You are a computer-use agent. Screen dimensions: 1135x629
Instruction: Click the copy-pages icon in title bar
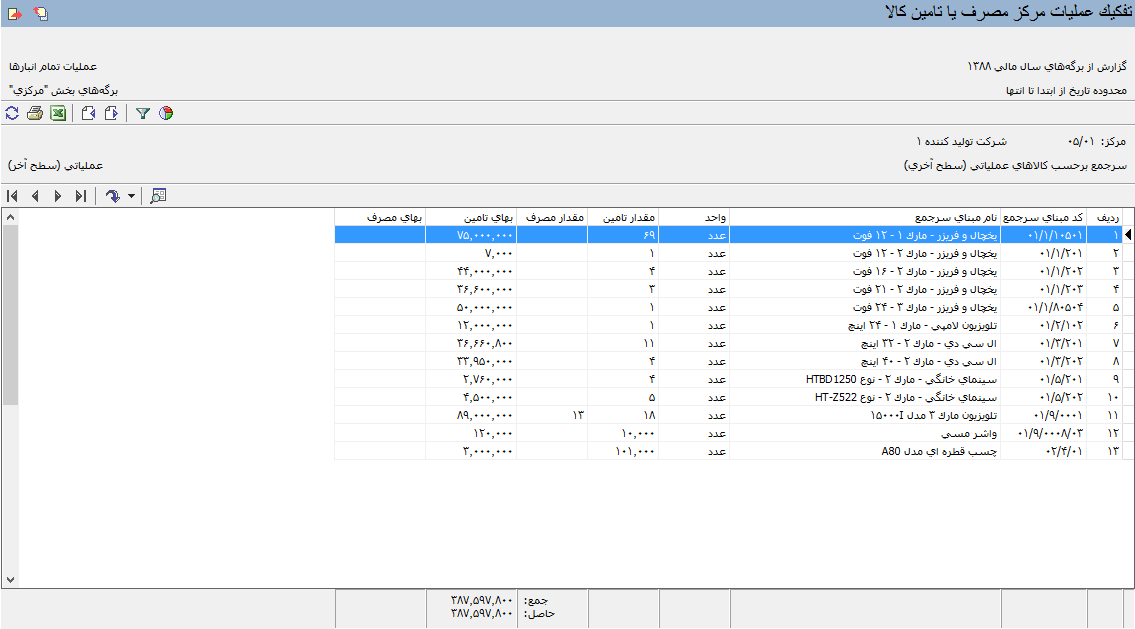pos(41,14)
